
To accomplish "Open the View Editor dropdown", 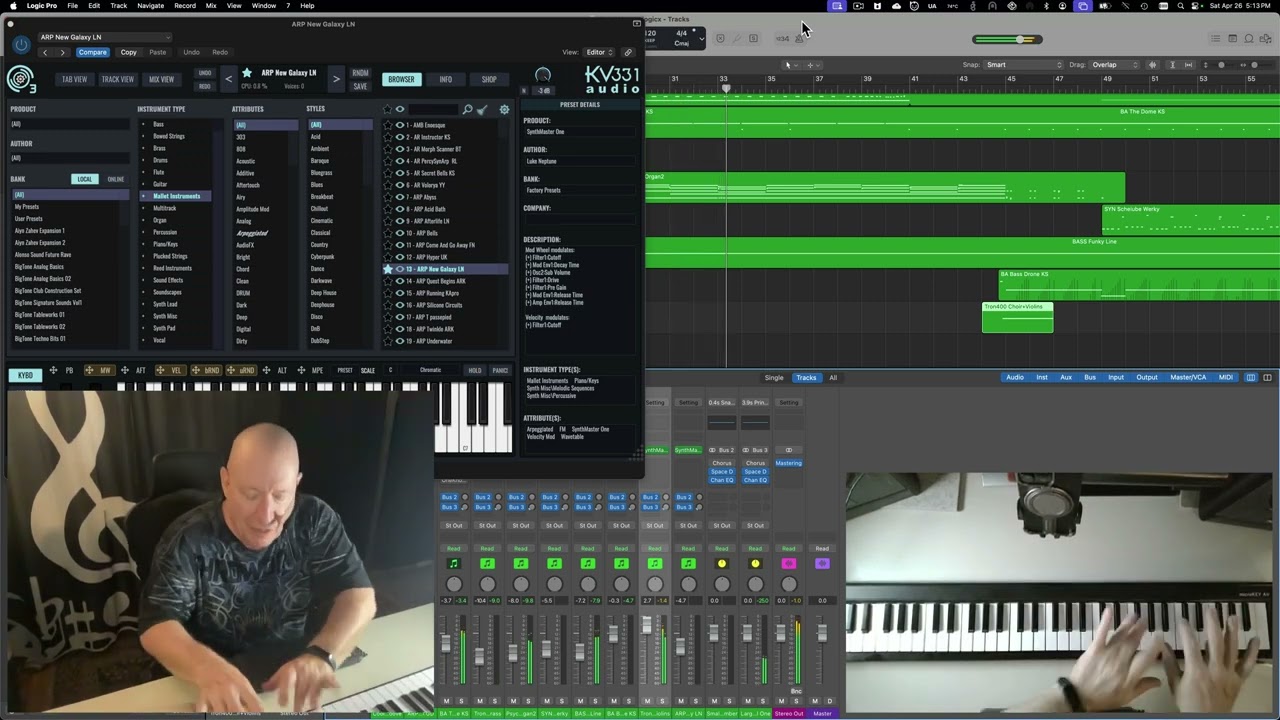I will [600, 52].
